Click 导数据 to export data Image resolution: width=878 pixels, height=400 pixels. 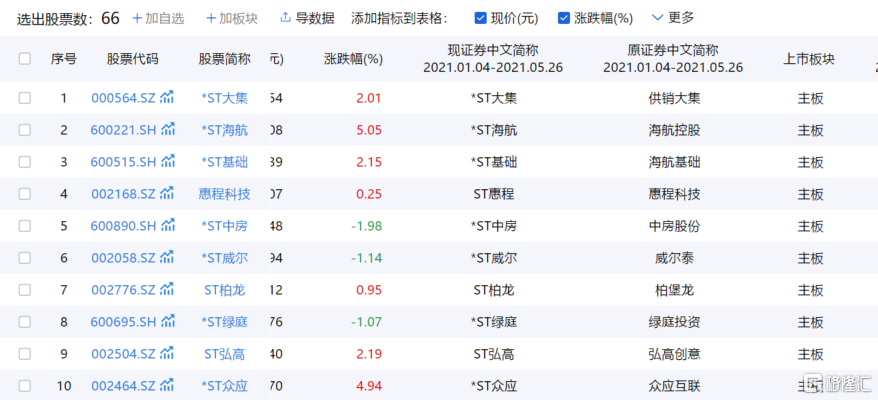pyautogui.click(x=307, y=18)
